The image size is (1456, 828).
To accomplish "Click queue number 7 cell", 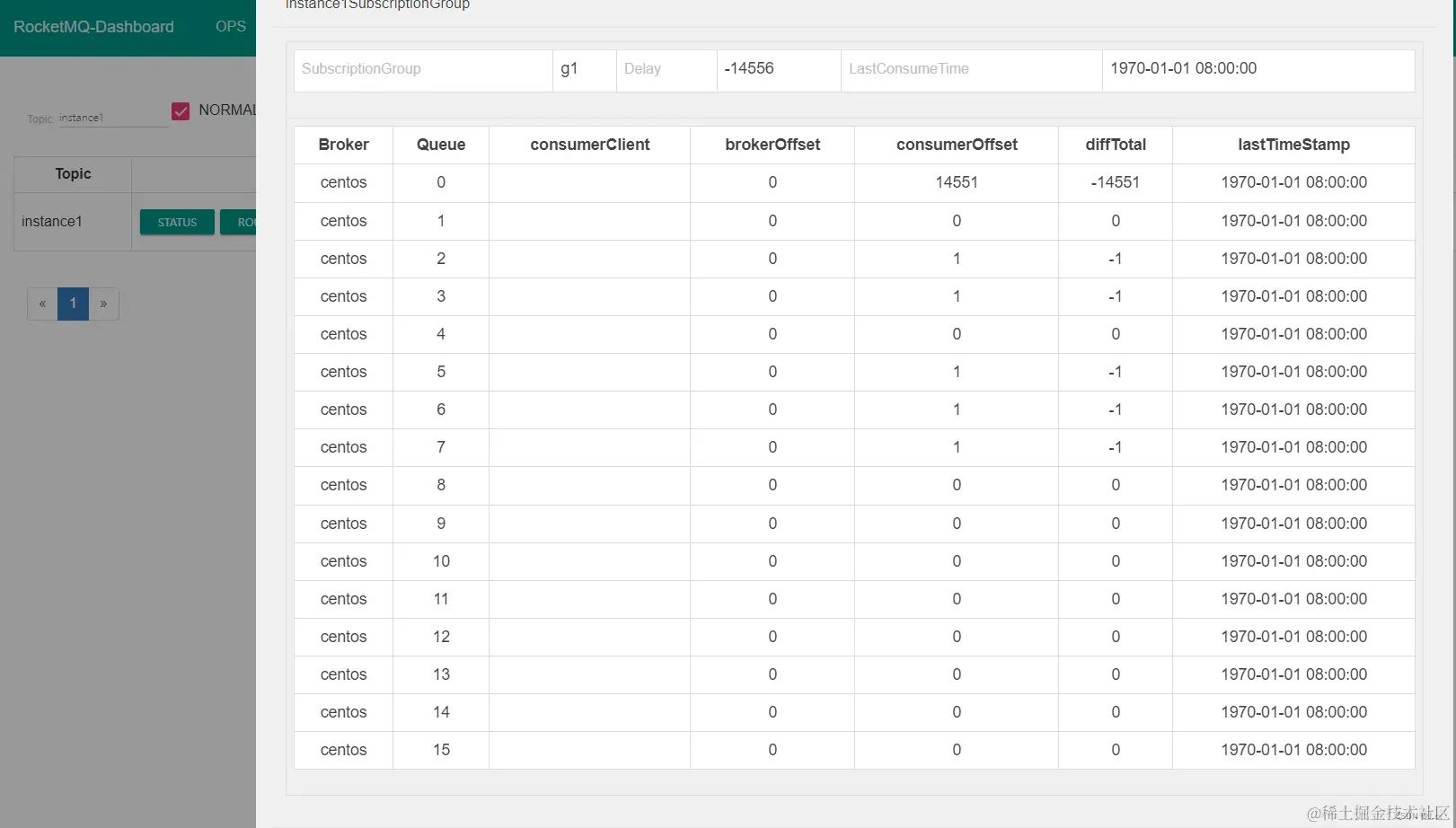I will 441,447.
